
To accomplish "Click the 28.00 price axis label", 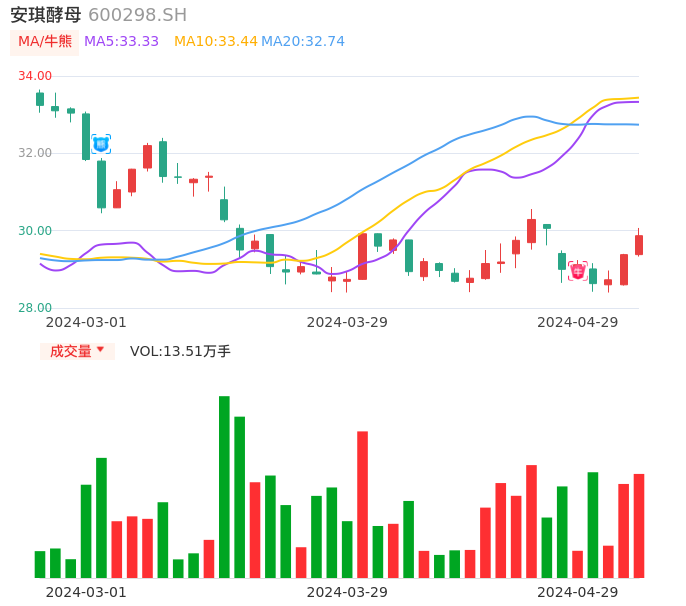I will click(35, 308).
